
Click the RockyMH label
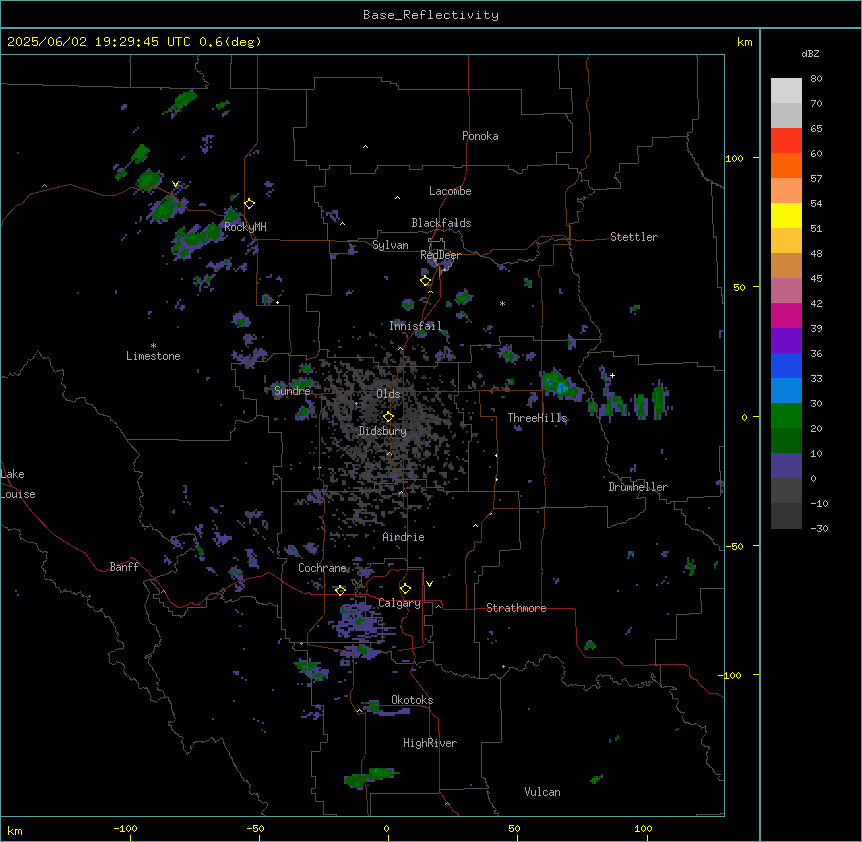pos(245,227)
